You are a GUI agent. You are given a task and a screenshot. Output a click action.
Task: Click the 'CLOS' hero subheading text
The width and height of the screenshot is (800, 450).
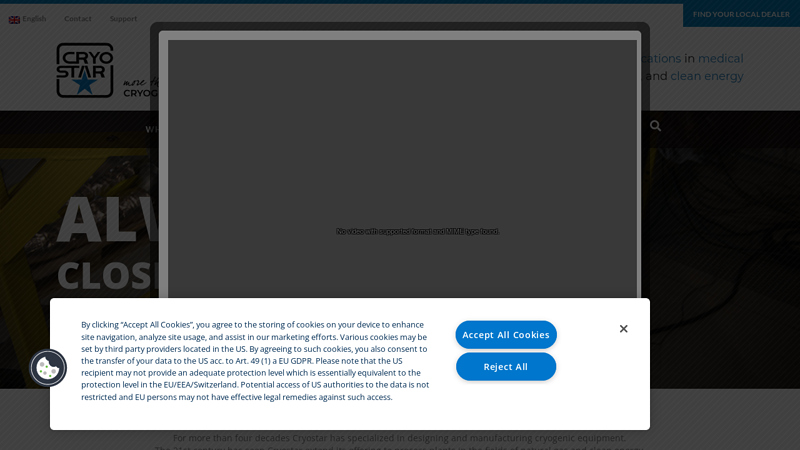[103, 276]
